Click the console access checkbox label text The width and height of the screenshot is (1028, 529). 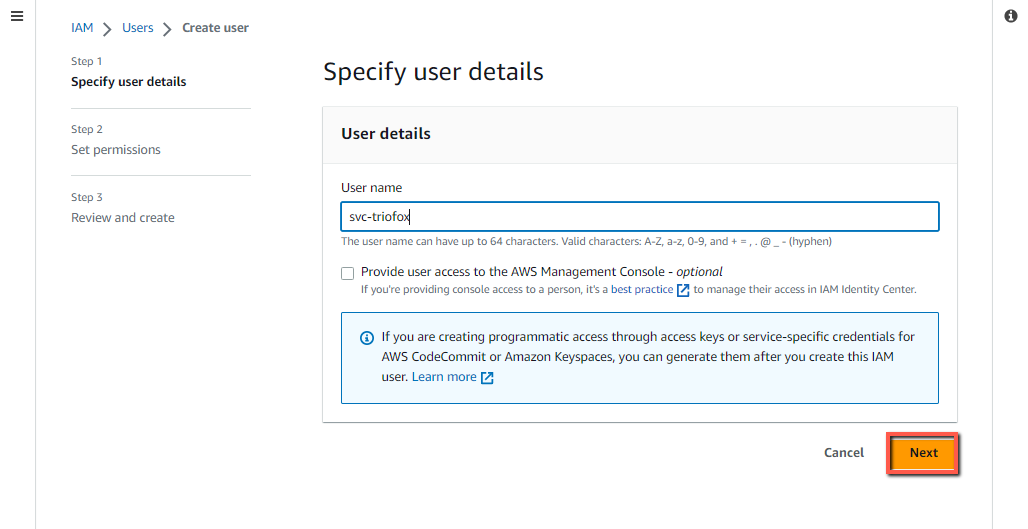coord(542,271)
